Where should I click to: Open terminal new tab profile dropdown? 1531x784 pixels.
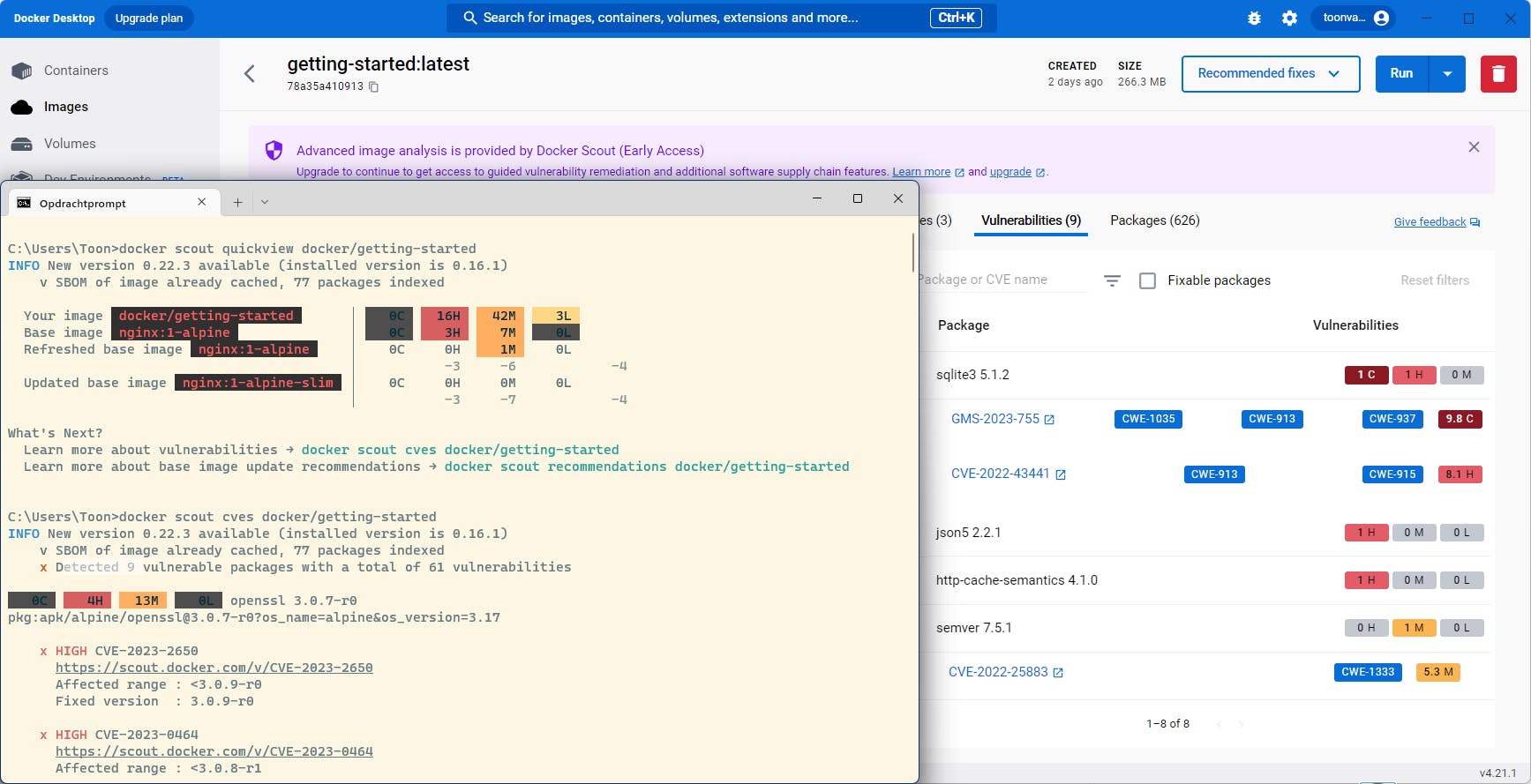tap(265, 203)
